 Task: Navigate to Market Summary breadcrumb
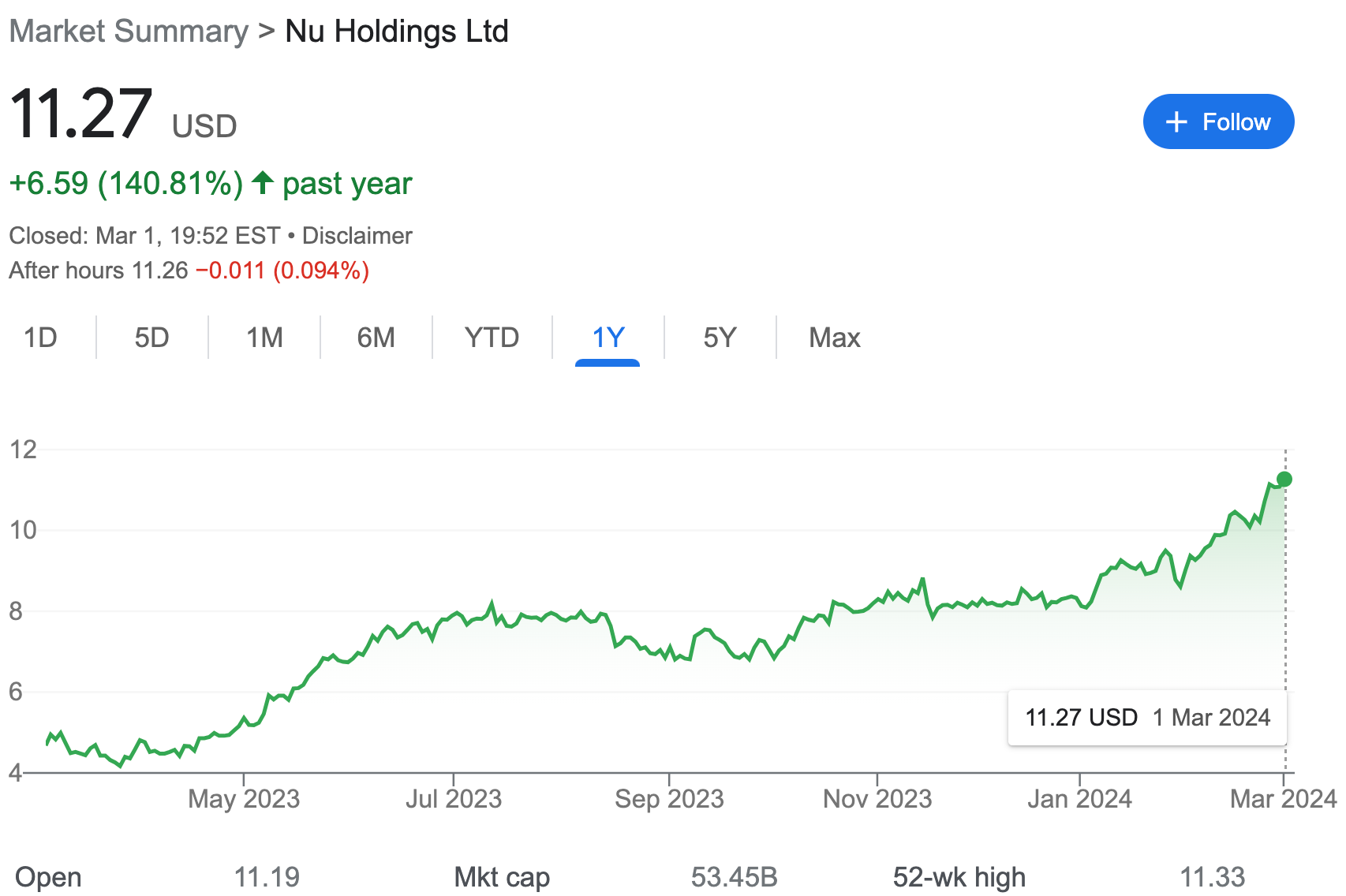click(x=129, y=31)
